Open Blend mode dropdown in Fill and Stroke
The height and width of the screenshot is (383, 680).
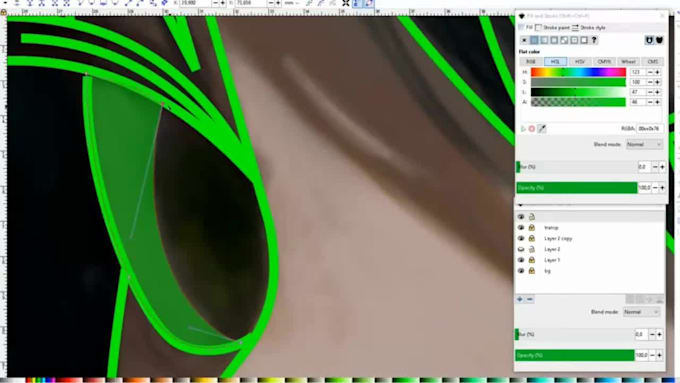coord(644,144)
